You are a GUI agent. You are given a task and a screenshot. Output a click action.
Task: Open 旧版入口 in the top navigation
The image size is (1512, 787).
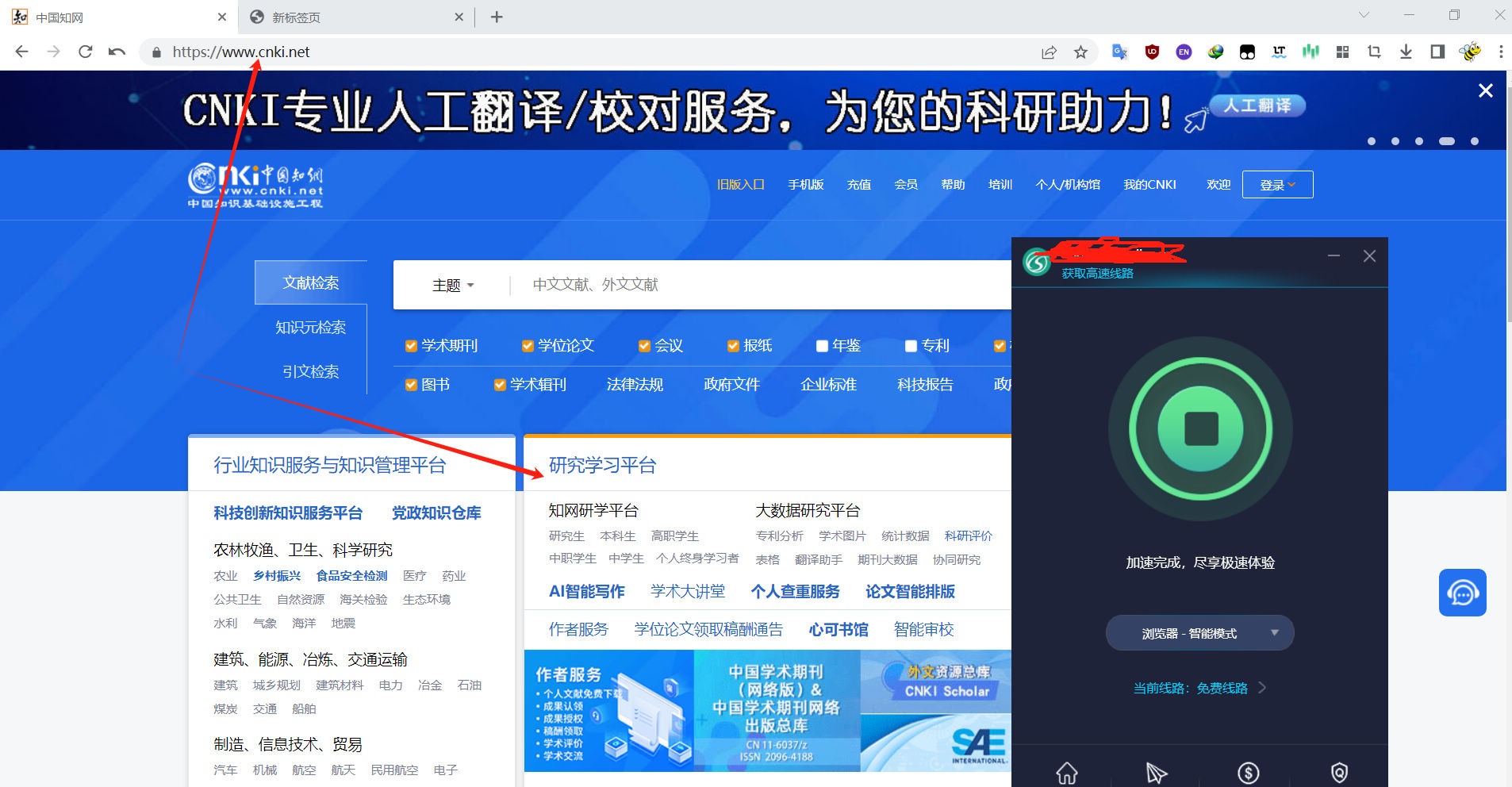(x=740, y=184)
